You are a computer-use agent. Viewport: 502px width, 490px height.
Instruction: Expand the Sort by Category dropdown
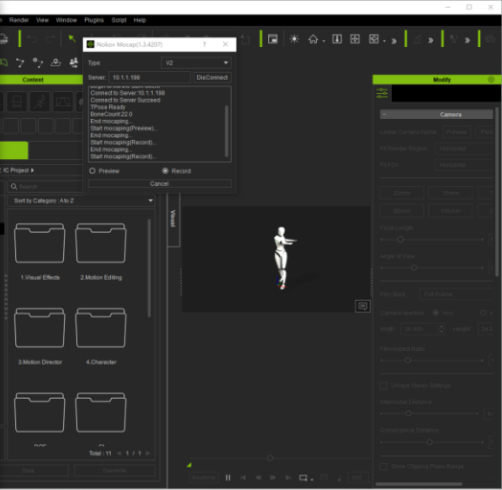81,201
